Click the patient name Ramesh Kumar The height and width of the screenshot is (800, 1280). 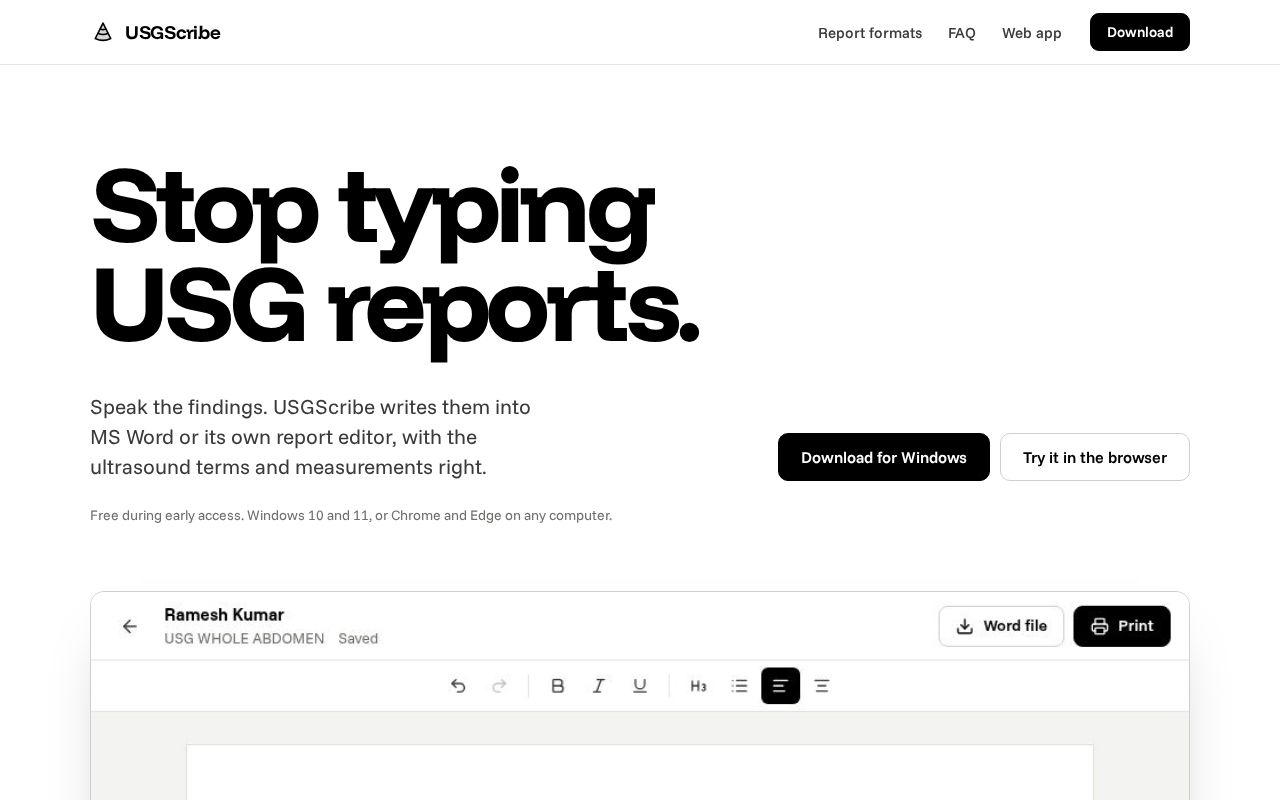tap(224, 615)
